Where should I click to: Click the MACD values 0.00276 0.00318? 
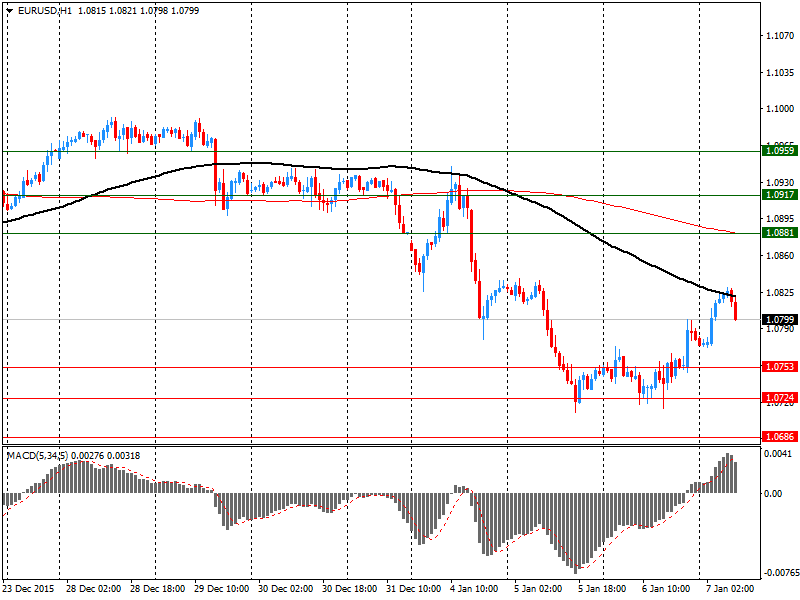(106, 456)
